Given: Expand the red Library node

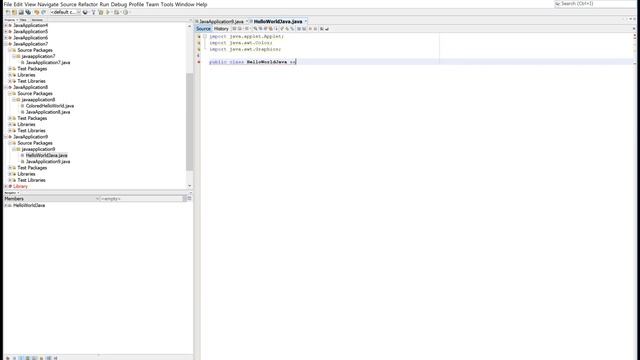Looking at the screenshot, I should 6,187.
